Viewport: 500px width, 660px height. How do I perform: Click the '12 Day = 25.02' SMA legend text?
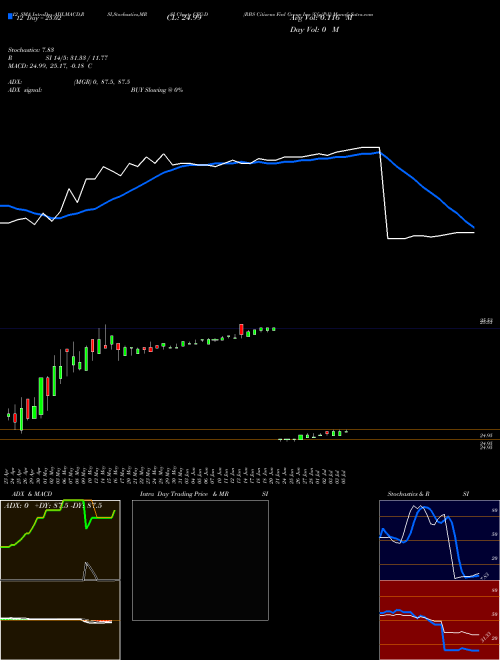[37, 19]
